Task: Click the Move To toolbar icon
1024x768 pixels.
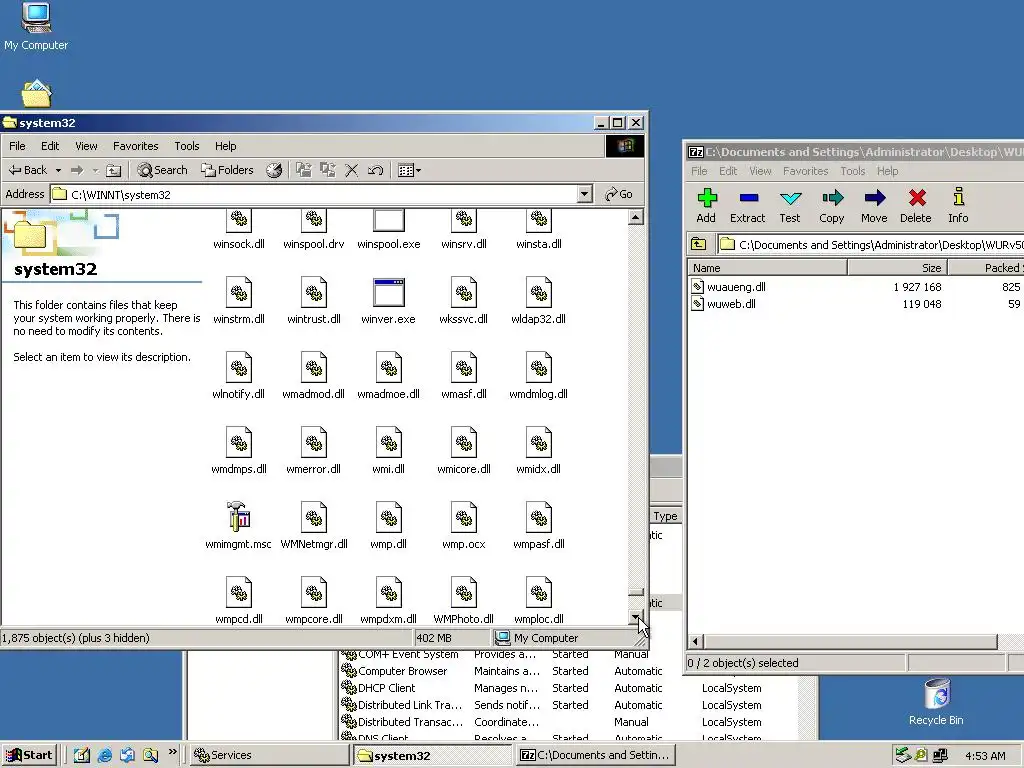Action: click(x=304, y=170)
